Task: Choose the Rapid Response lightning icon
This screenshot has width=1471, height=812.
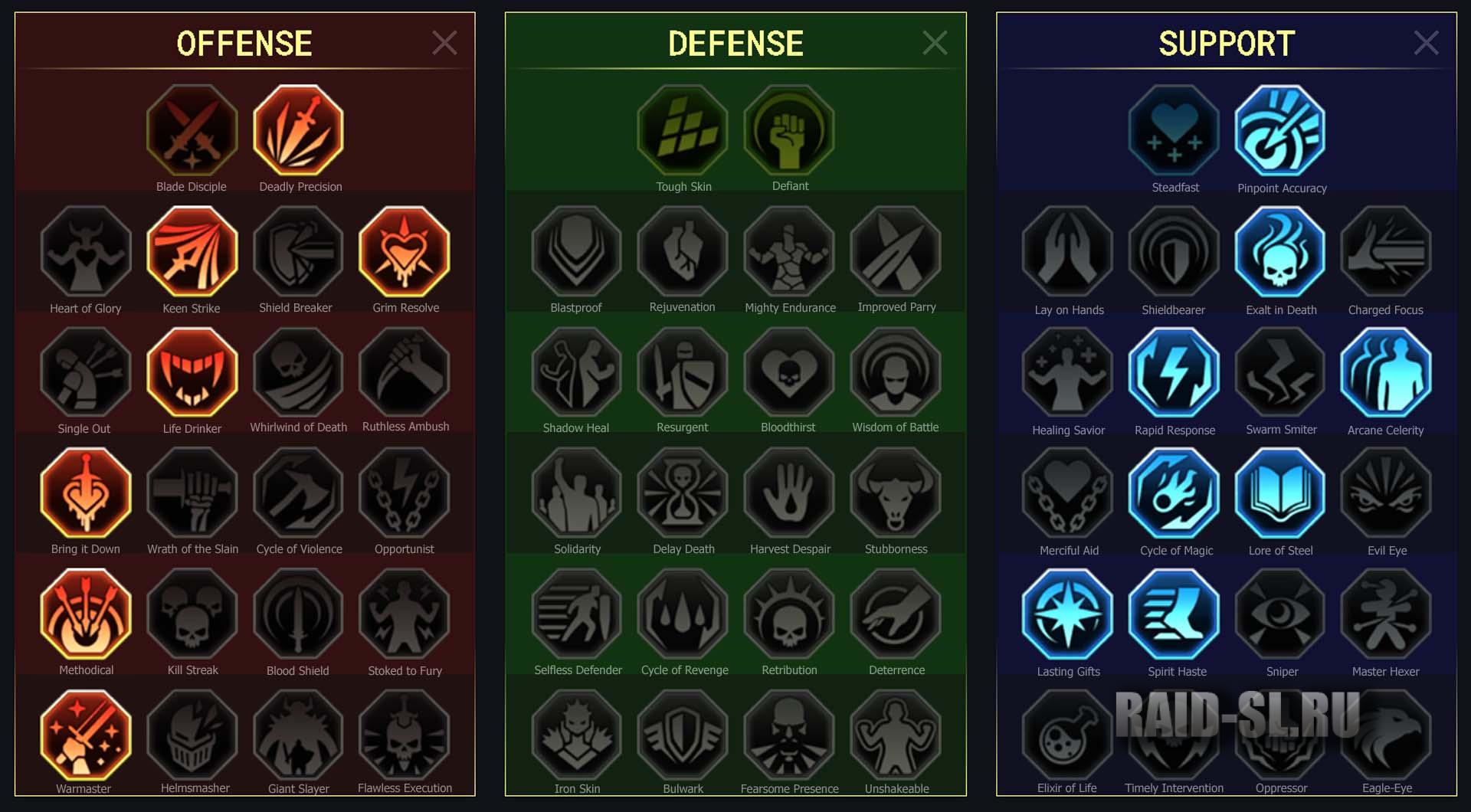Action: [1174, 372]
